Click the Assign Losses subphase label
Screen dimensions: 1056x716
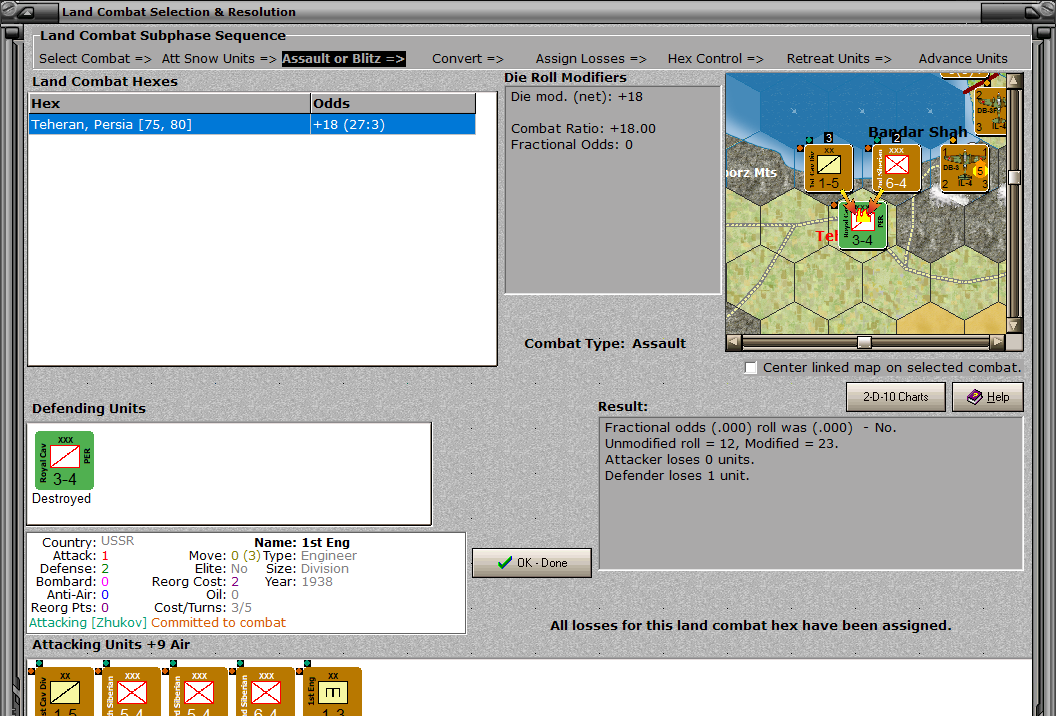[x=591, y=59]
